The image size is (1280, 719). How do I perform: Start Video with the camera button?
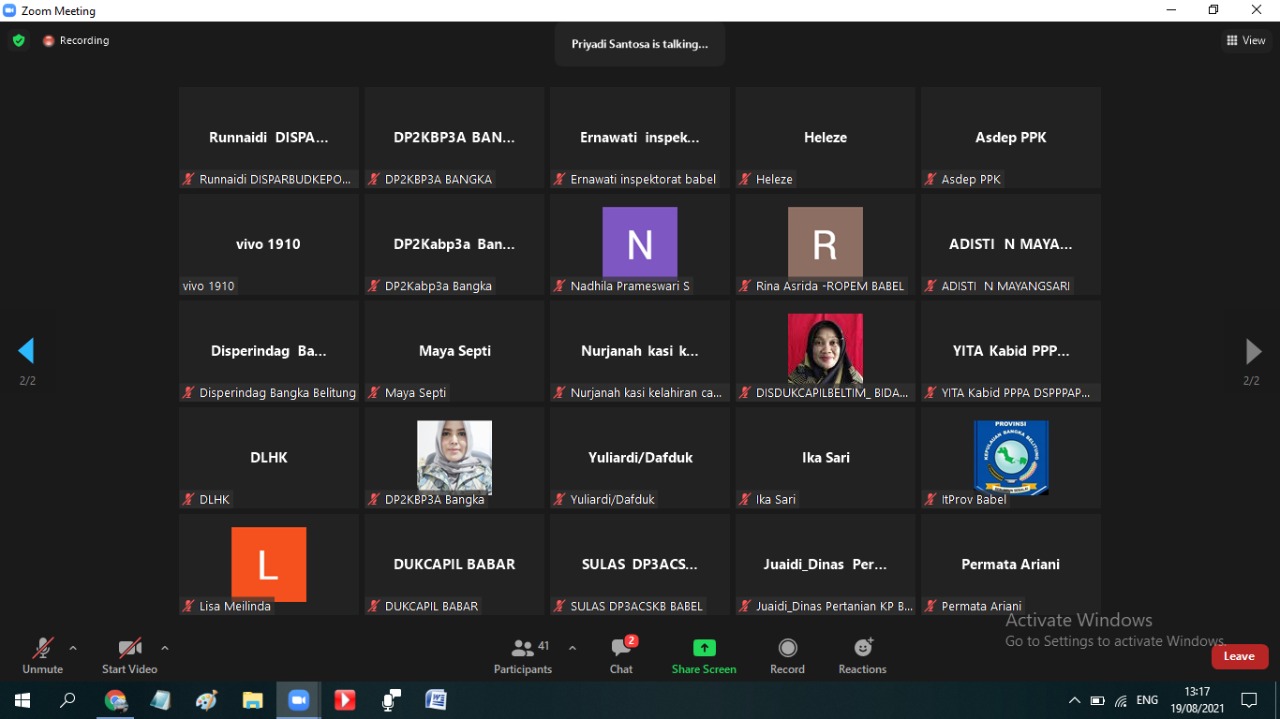(x=129, y=655)
